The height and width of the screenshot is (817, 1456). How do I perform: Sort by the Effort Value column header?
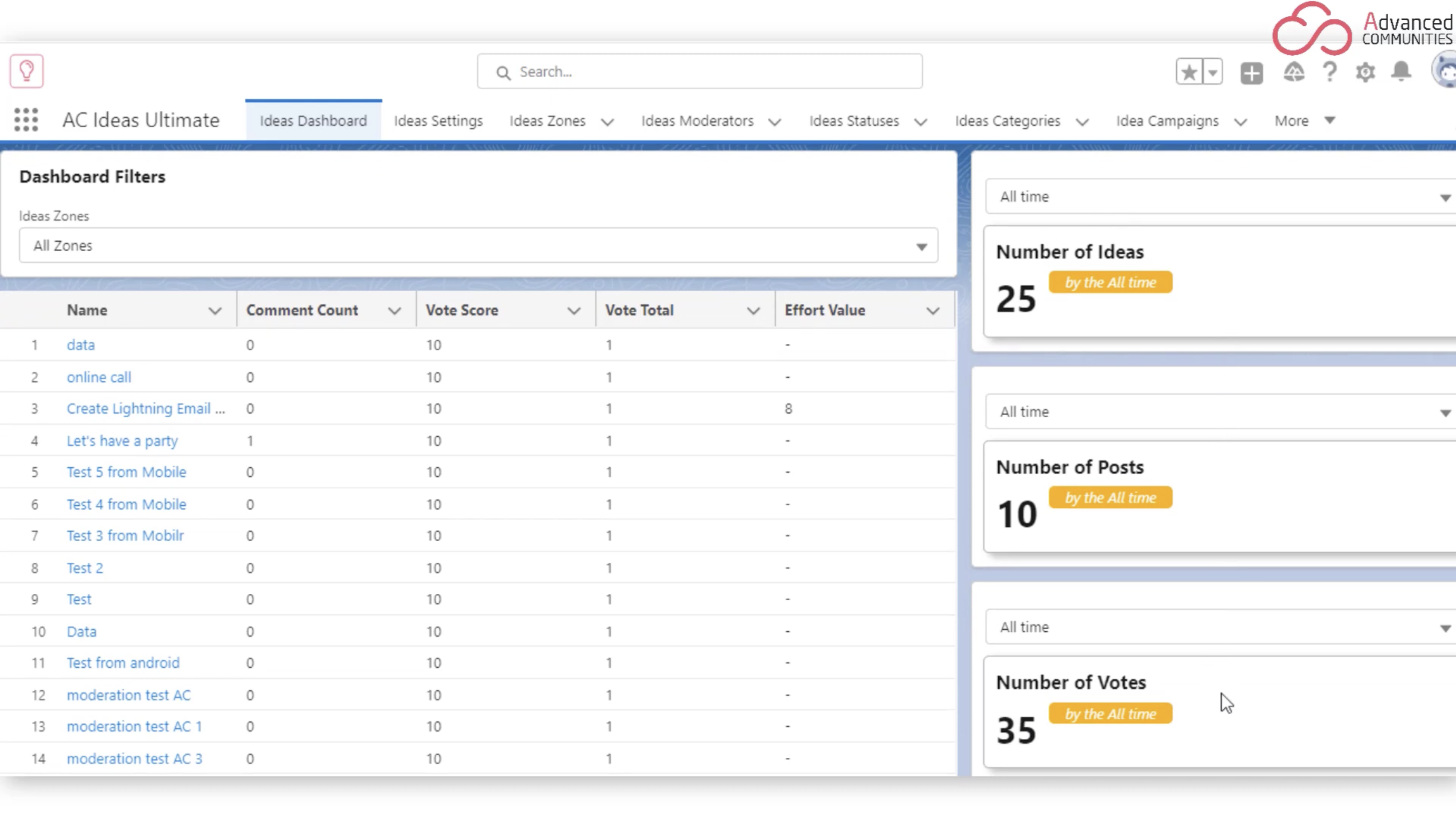(825, 310)
